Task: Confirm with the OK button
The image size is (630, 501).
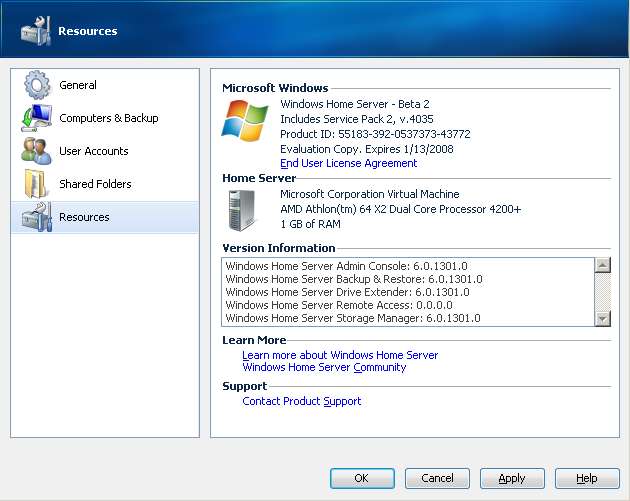Action: click(362, 478)
